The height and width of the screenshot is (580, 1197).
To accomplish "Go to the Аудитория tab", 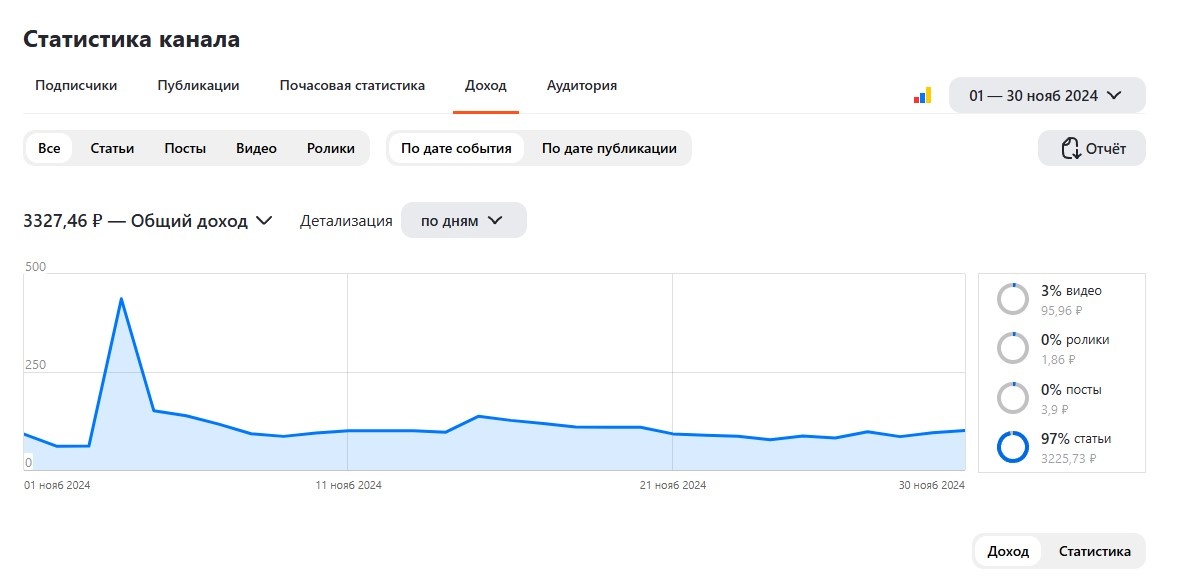I will click(582, 86).
